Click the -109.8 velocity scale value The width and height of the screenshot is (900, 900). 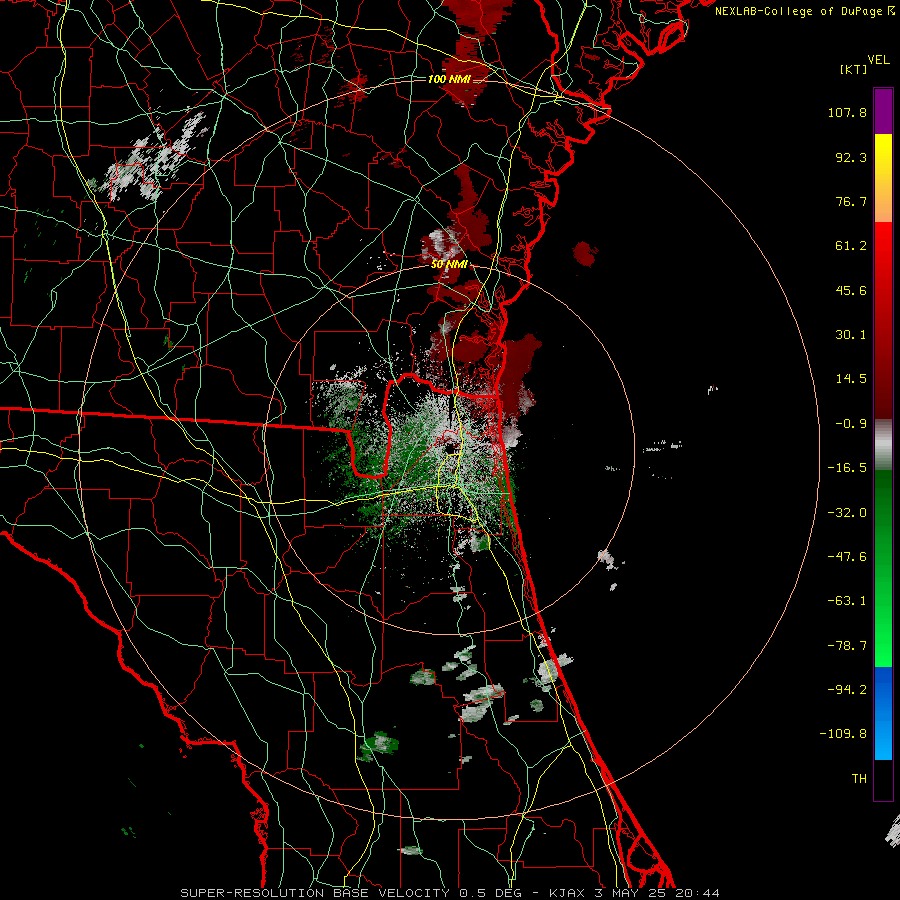click(843, 734)
